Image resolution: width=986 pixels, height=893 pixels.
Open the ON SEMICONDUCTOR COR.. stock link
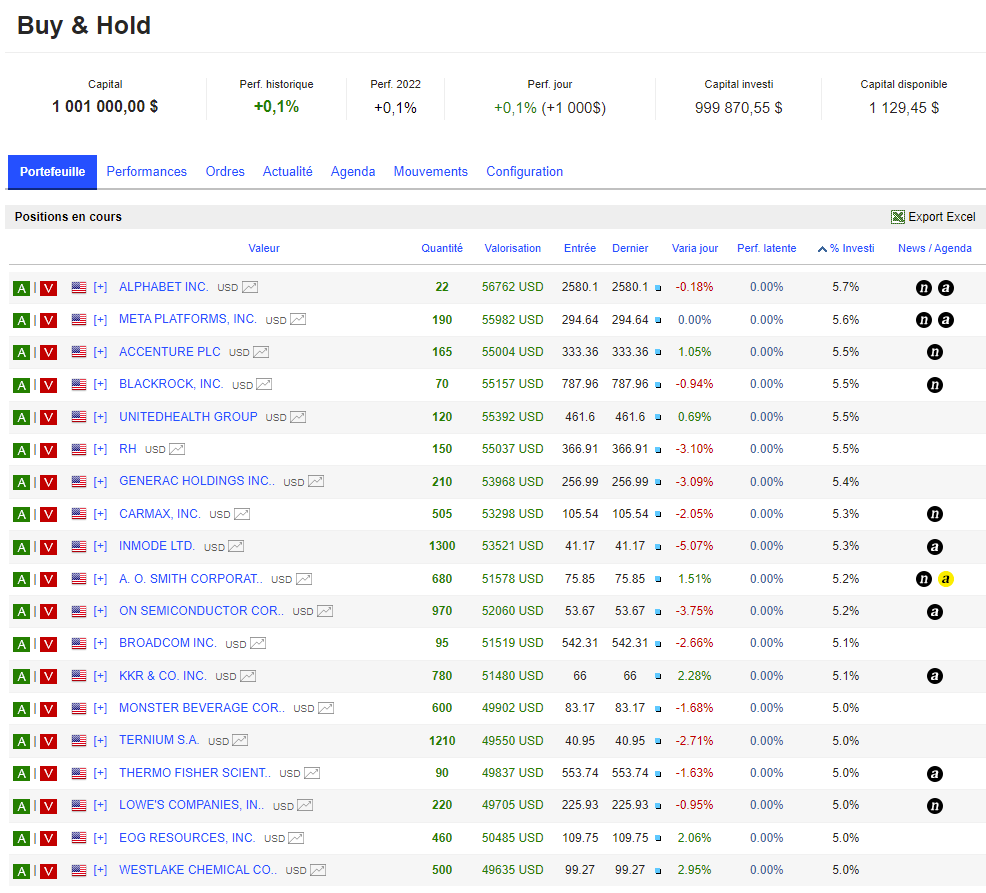click(201, 611)
